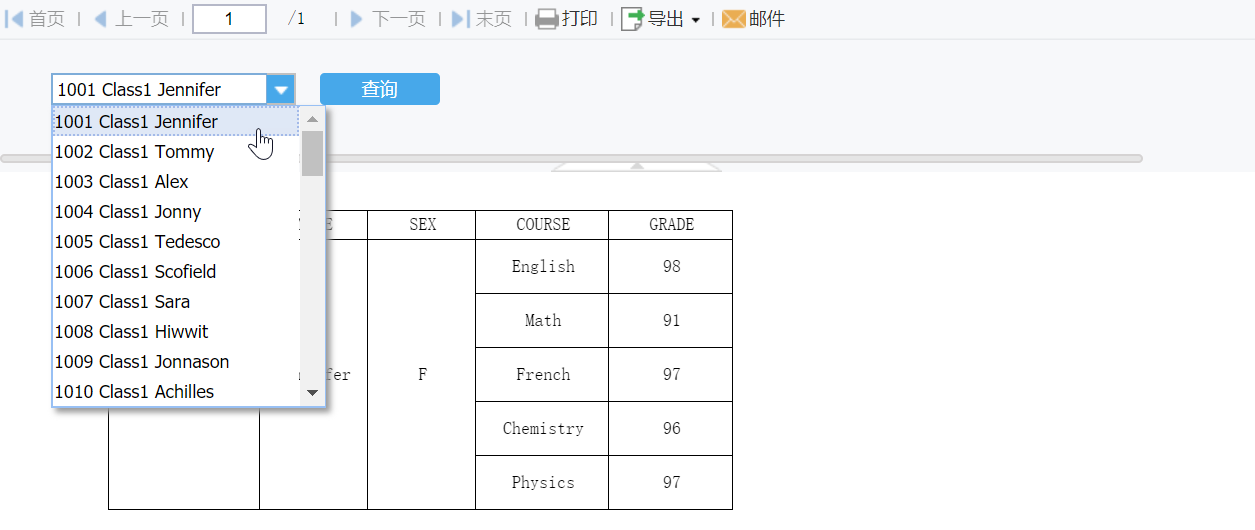Click the email (邮件) envelope icon

point(734,19)
